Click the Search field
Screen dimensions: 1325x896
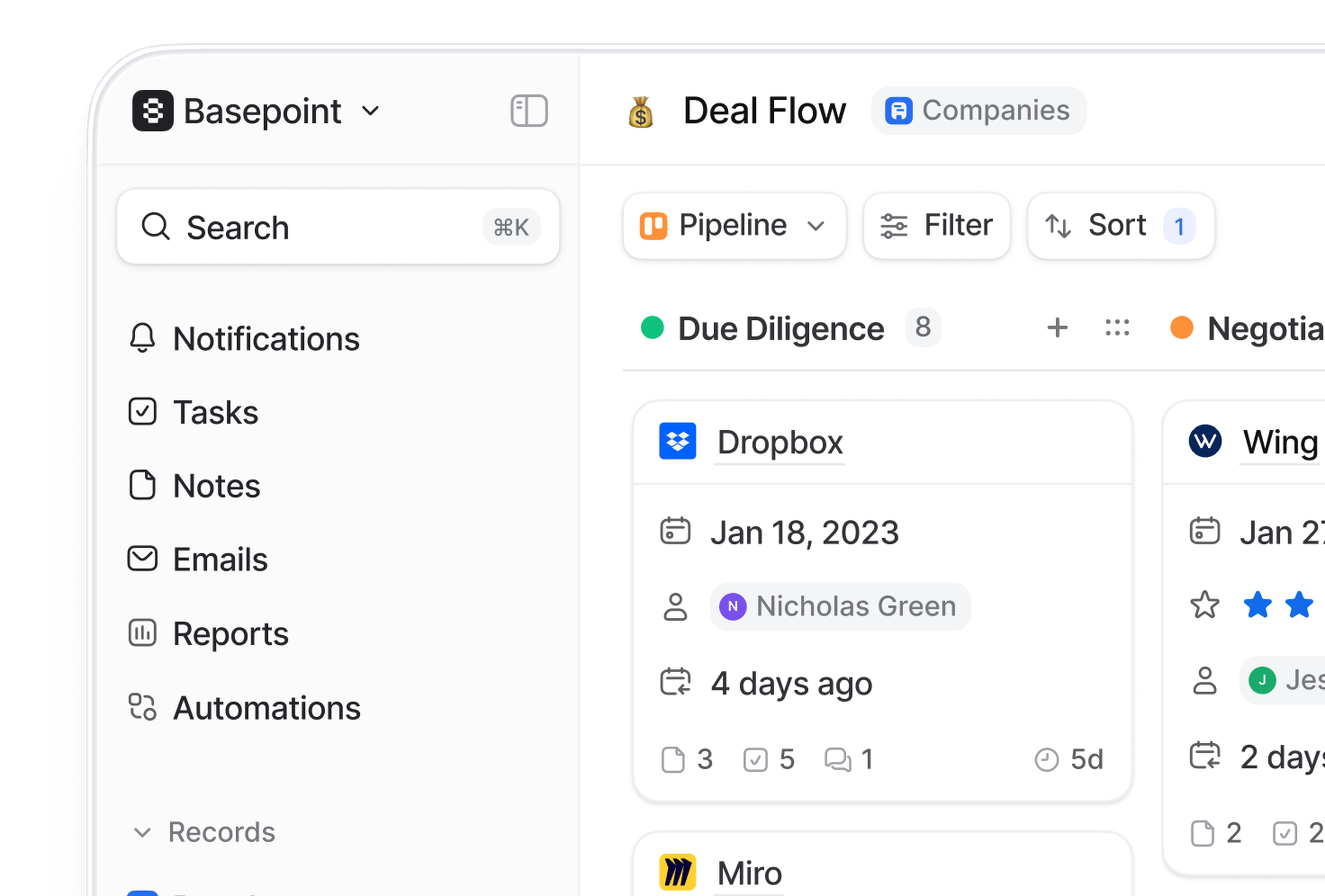tap(337, 227)
